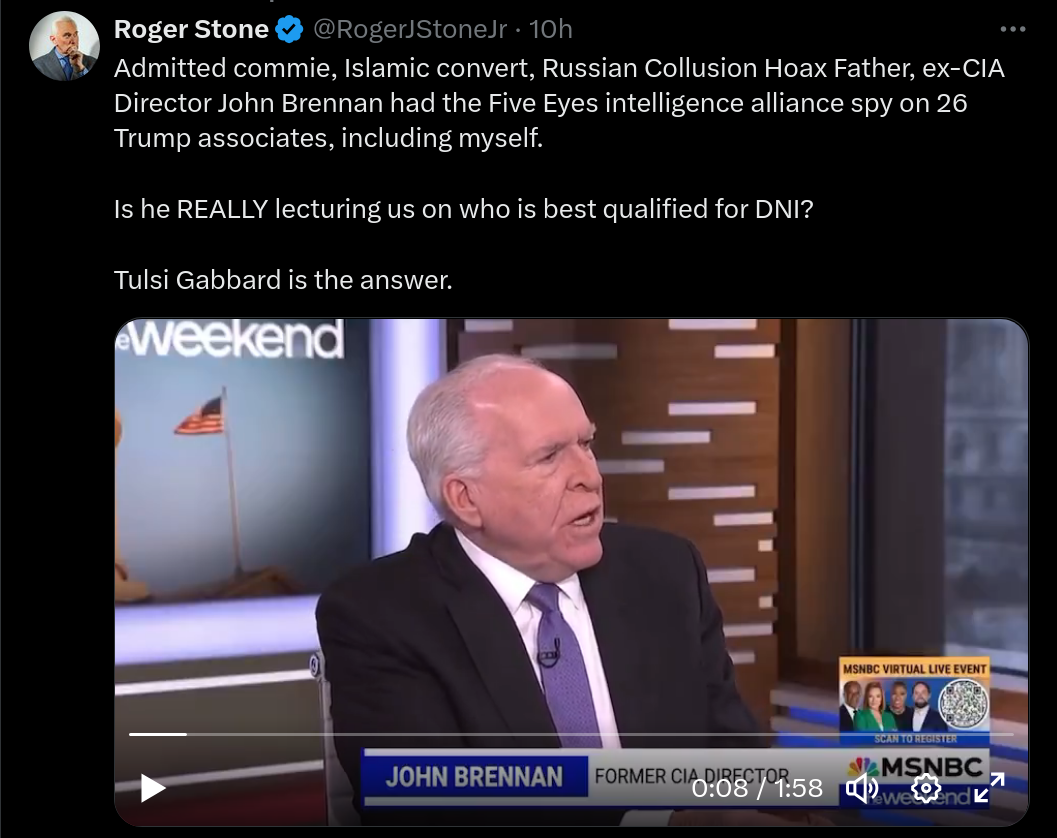Open the three-dot more options menu

coord(1013,30)
